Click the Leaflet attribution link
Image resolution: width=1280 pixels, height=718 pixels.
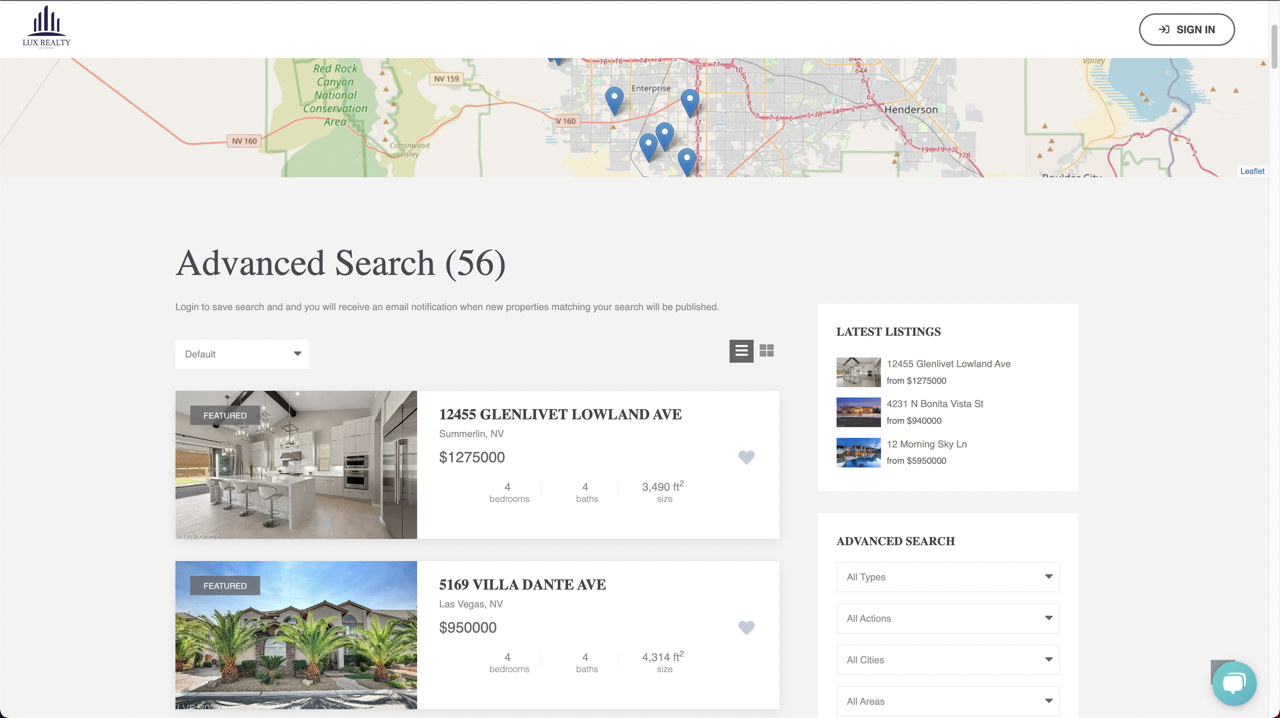1252,171
